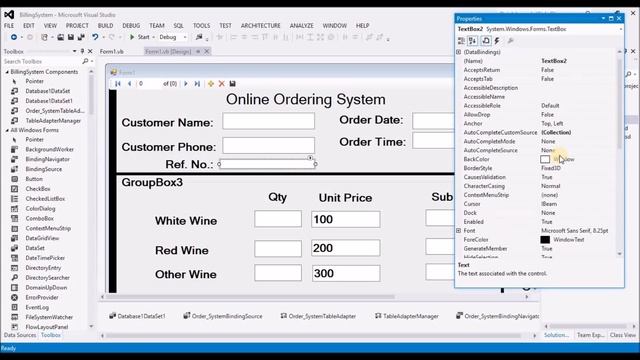Image resolution: width=640 pixels, height=360 pixels.
Task: Select the BorderStyle property row
Action: click(x=537, y=168)
